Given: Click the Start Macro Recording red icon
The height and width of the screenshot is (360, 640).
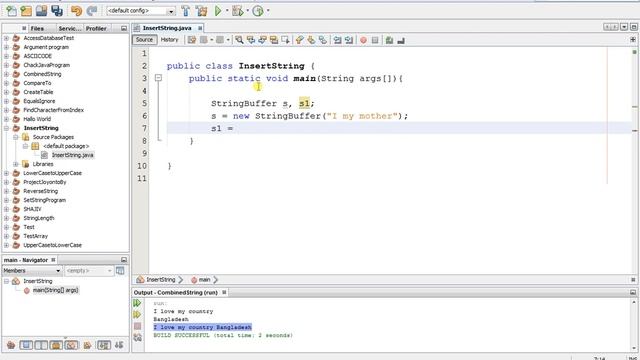Looking at the screenshot, I should 363,40.
